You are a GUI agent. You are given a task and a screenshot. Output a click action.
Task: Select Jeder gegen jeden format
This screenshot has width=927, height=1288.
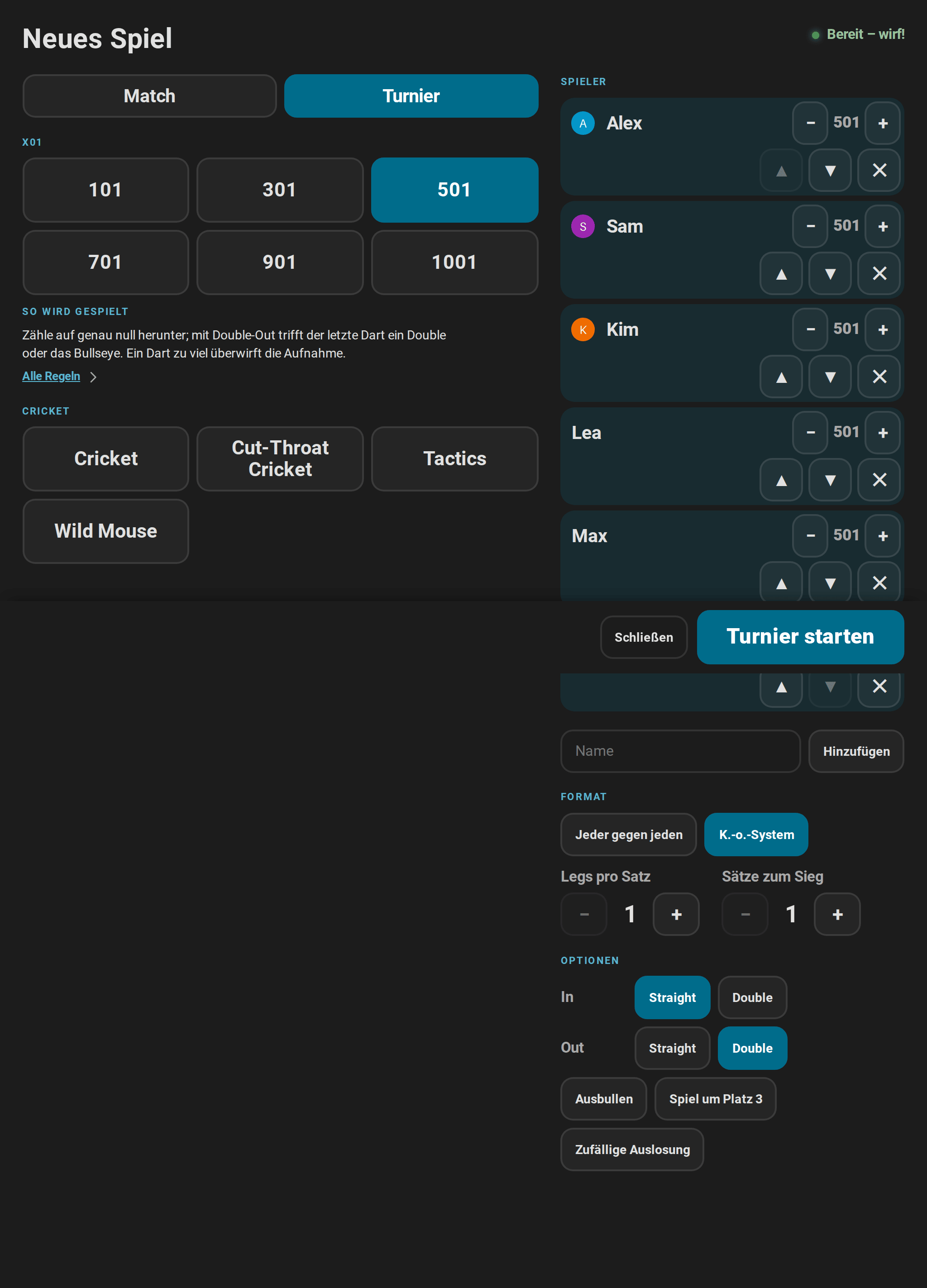click(x=628, y=834)
